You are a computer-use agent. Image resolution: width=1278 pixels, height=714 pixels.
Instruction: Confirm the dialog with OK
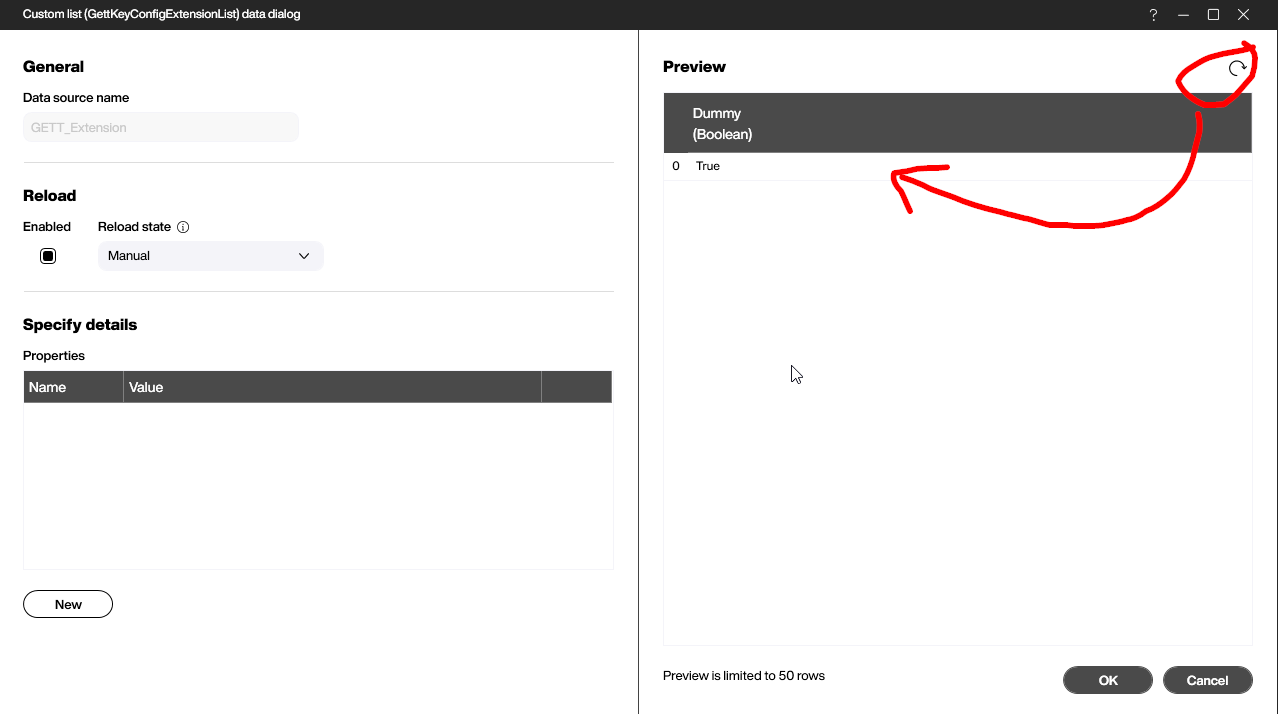1108,680
